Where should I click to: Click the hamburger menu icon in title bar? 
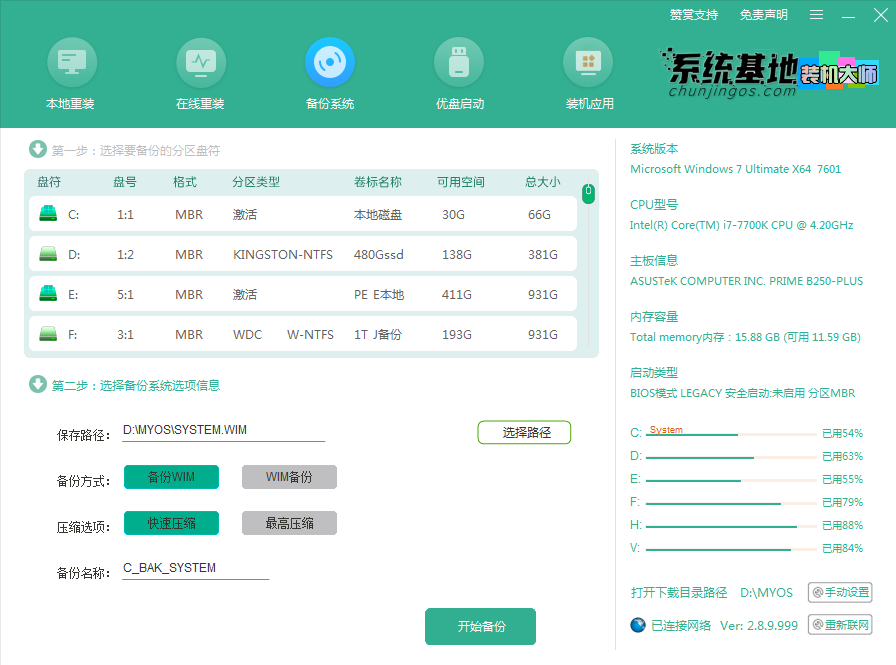point(817,15)
